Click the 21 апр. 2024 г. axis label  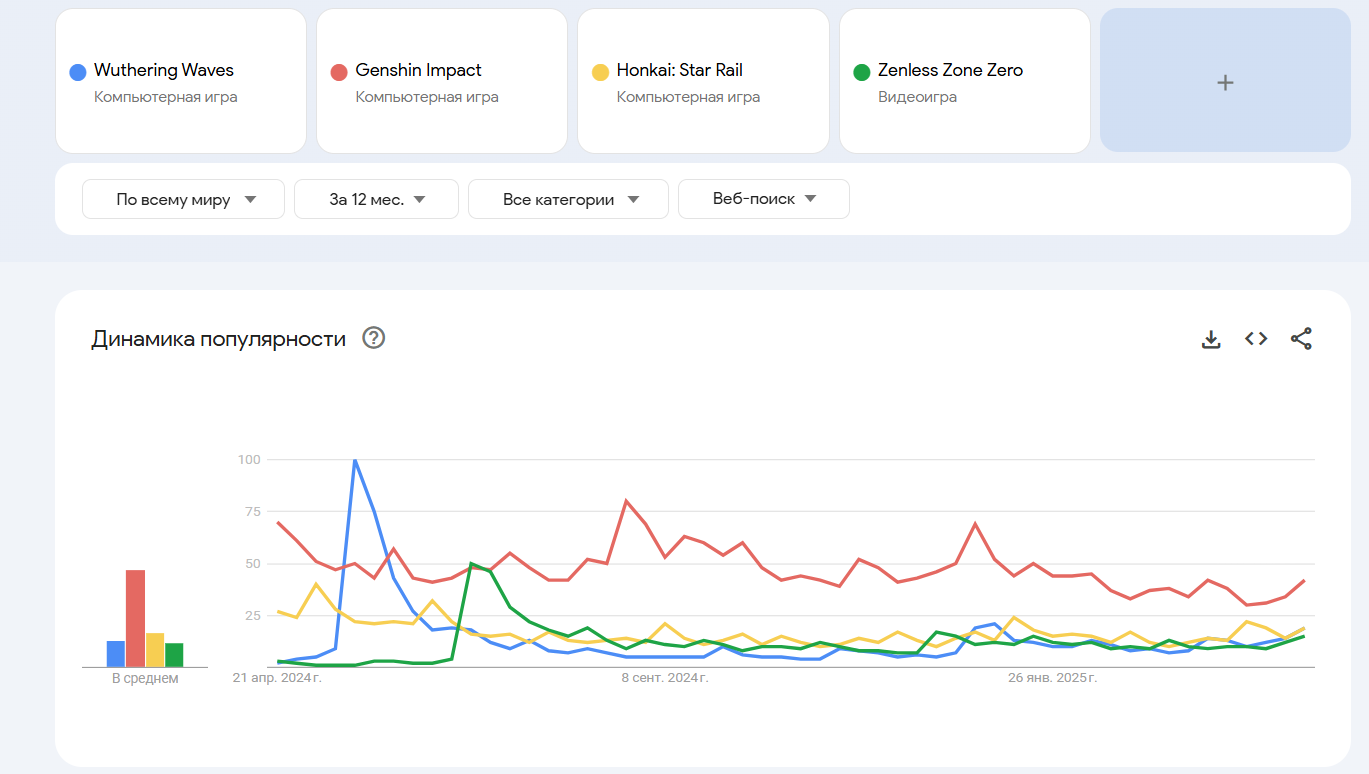[x=277, y=679]
